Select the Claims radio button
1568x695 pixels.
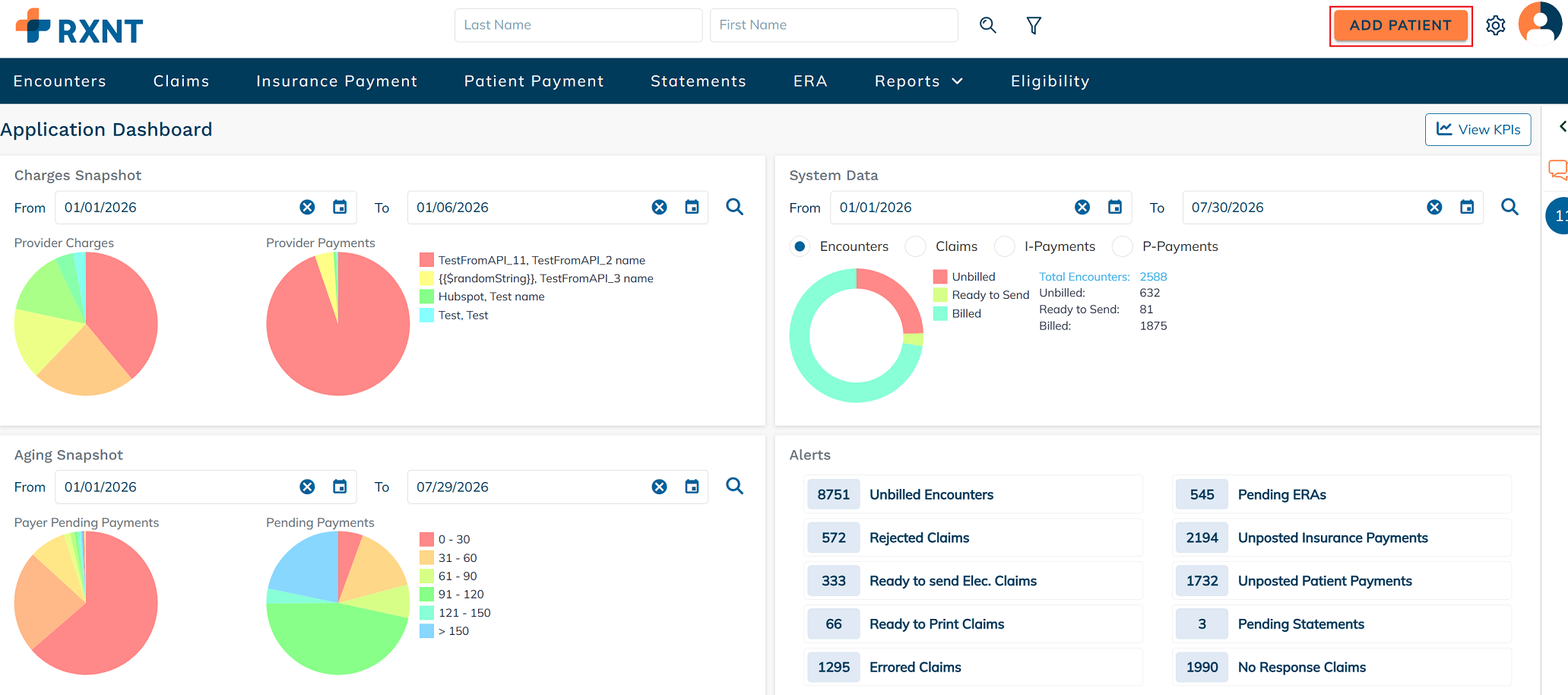tap(916, 246)
